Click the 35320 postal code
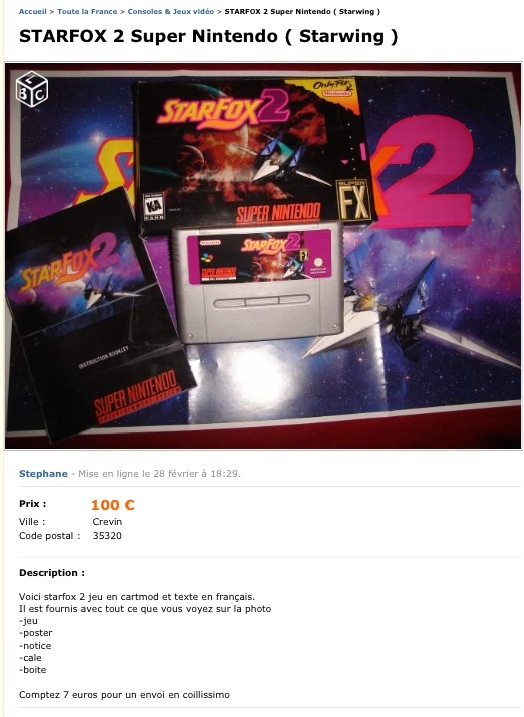Screen dimensions: 524x717 point(107,535)
